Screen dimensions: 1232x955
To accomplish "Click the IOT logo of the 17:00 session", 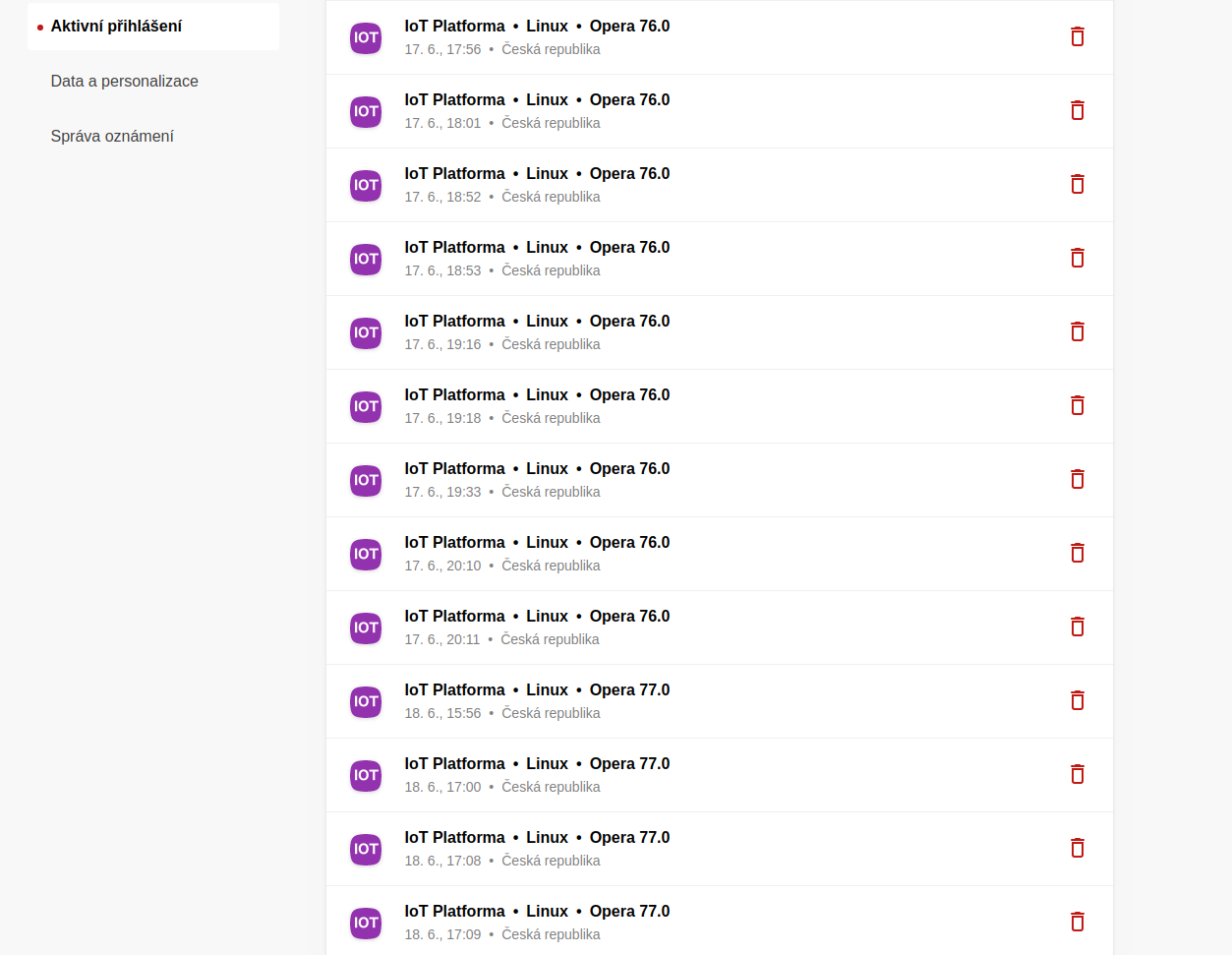I will (x=366, y=775).
